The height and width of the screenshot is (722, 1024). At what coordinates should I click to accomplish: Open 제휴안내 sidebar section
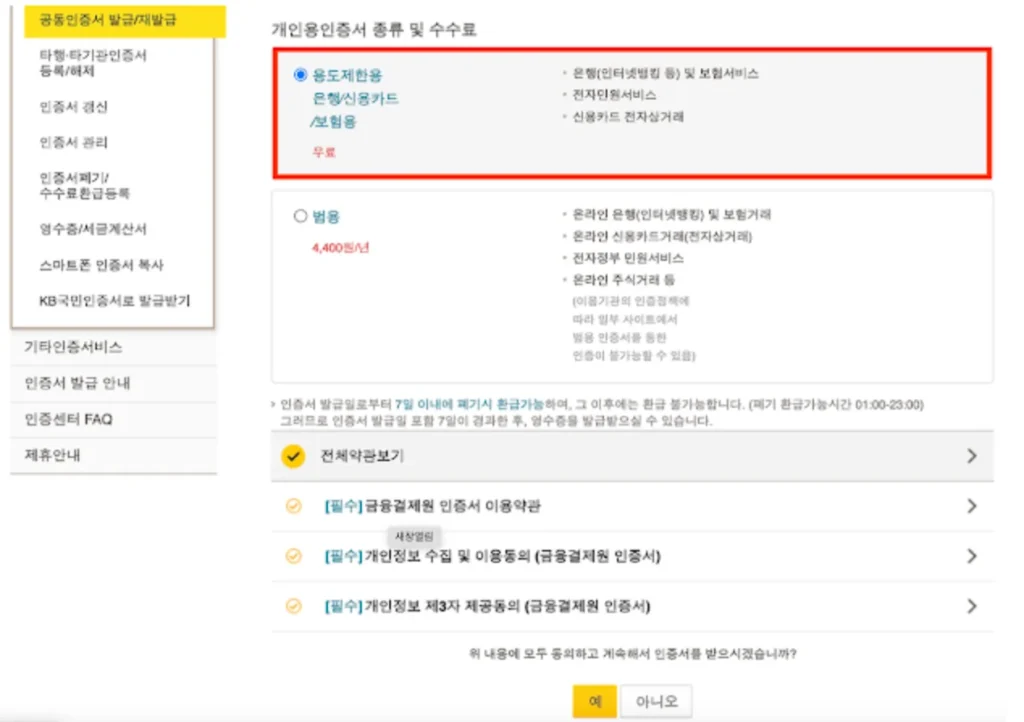(x=114, y=455)
